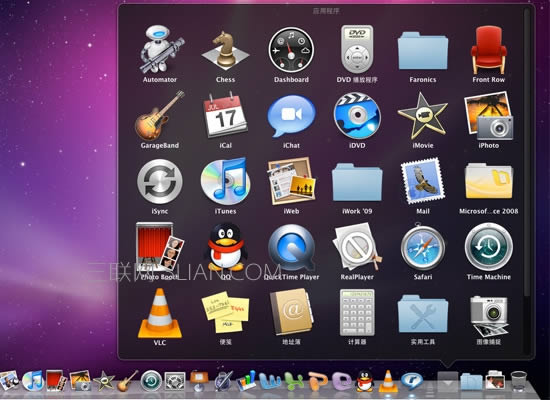Launch 计算器 calculator app
Image resolution: width=550 pixels, height=400 pixels.
[x=357, y=312]
